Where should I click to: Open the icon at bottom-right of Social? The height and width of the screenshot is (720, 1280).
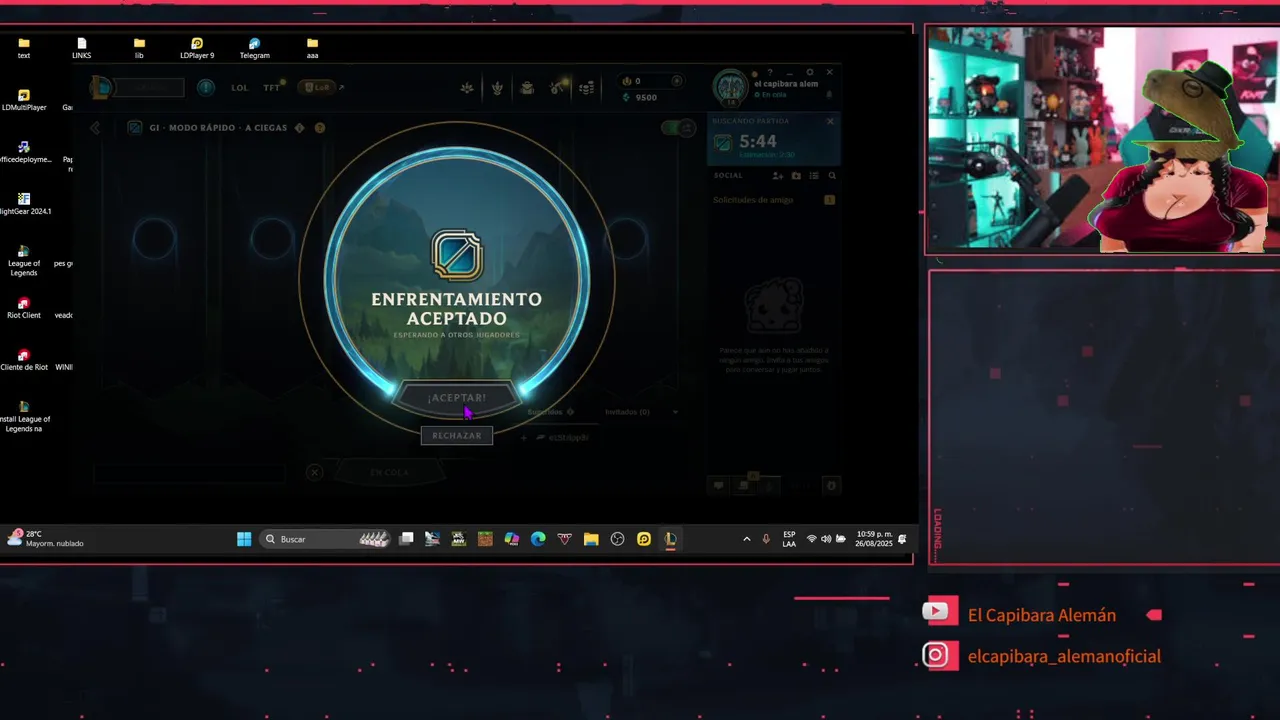tap(831, 486)
